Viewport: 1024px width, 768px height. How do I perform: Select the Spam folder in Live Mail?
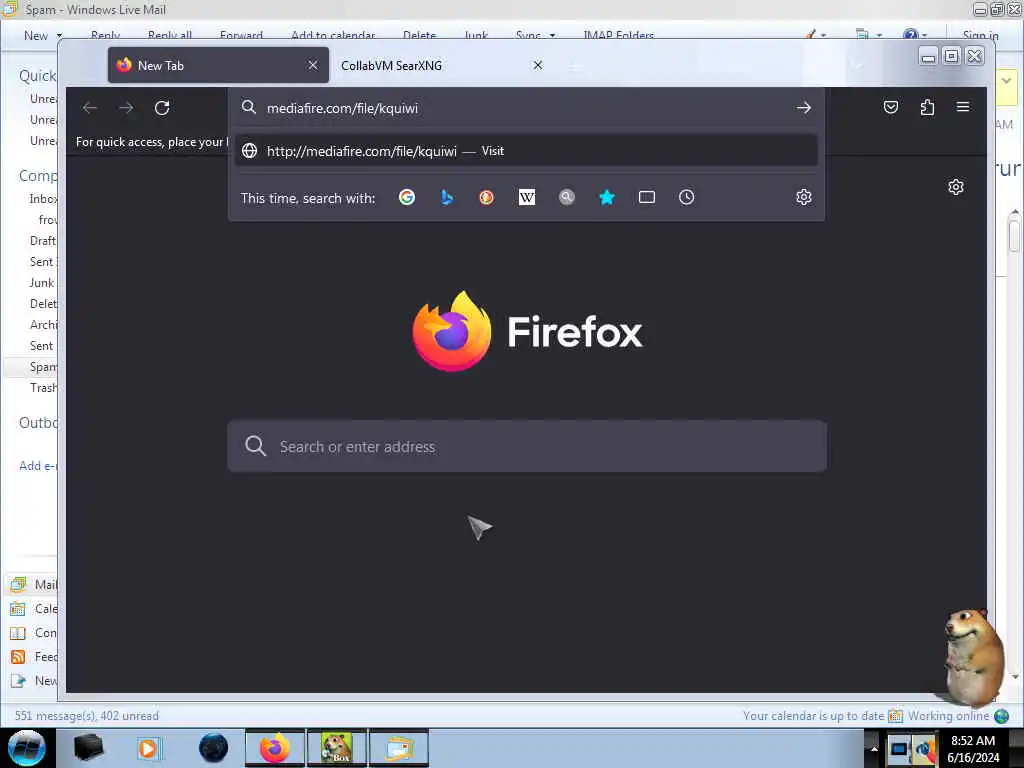42,367
